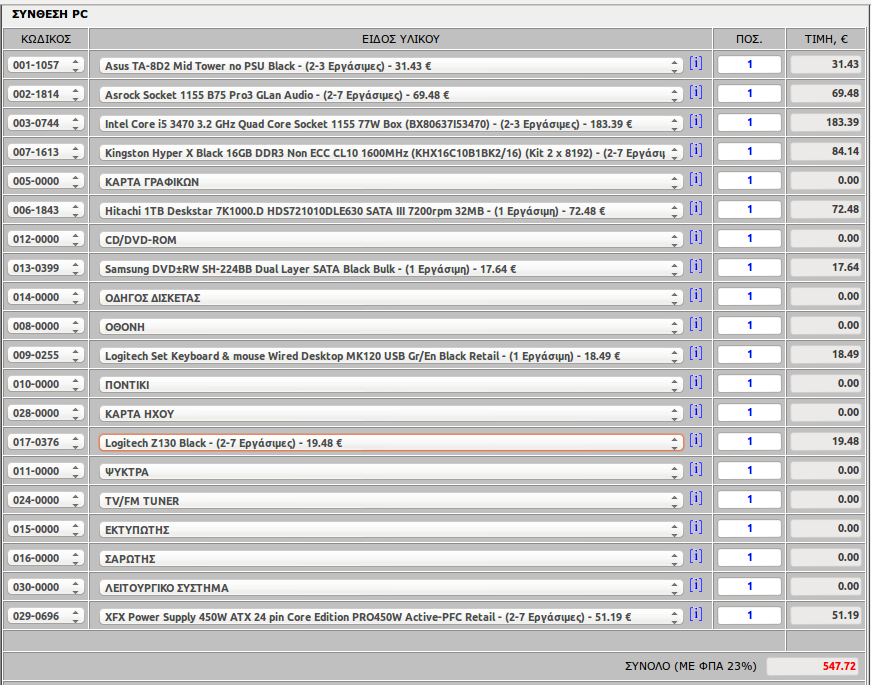
Task: Show info for Logitech Z130 speakers
Action: point(695,440)
